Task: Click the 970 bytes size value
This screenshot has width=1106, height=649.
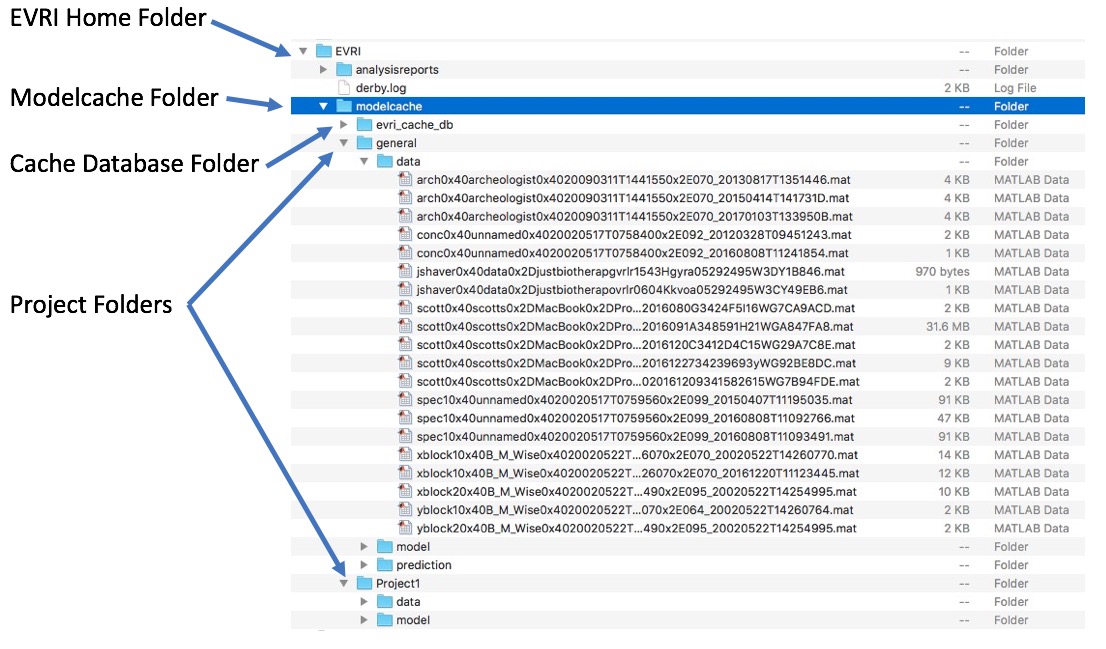Action: pyautogui.click(x=942, y=272)
